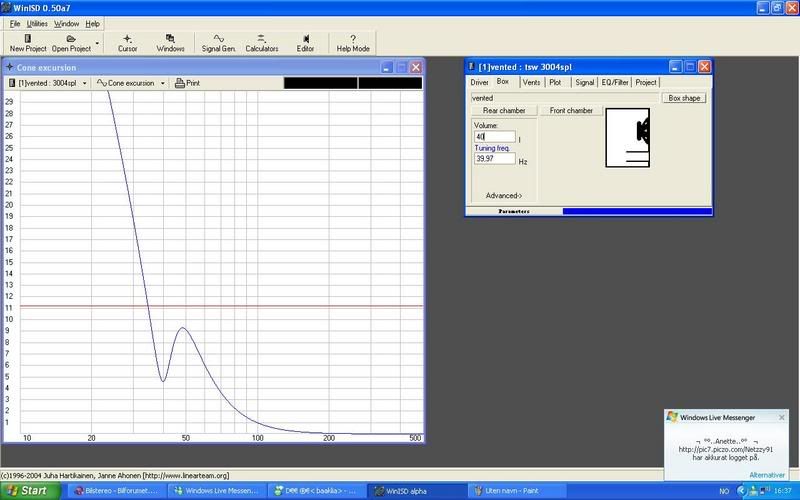Open the '[1]vented : 3004spl' project dropdown
The width and height of the screenshot is (800, 500).
tap(49, 83)
